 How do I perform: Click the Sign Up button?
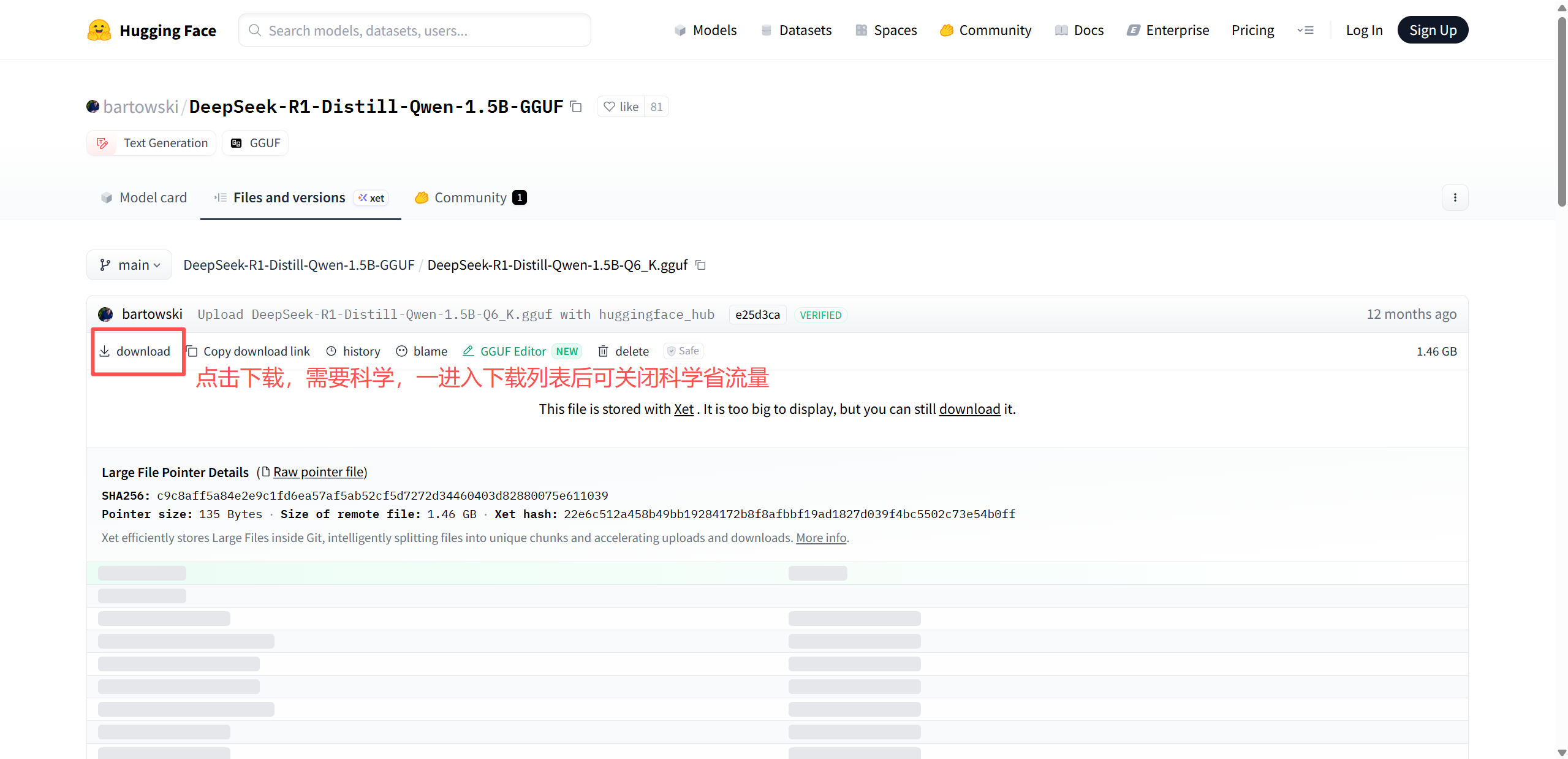(1432, 30)
